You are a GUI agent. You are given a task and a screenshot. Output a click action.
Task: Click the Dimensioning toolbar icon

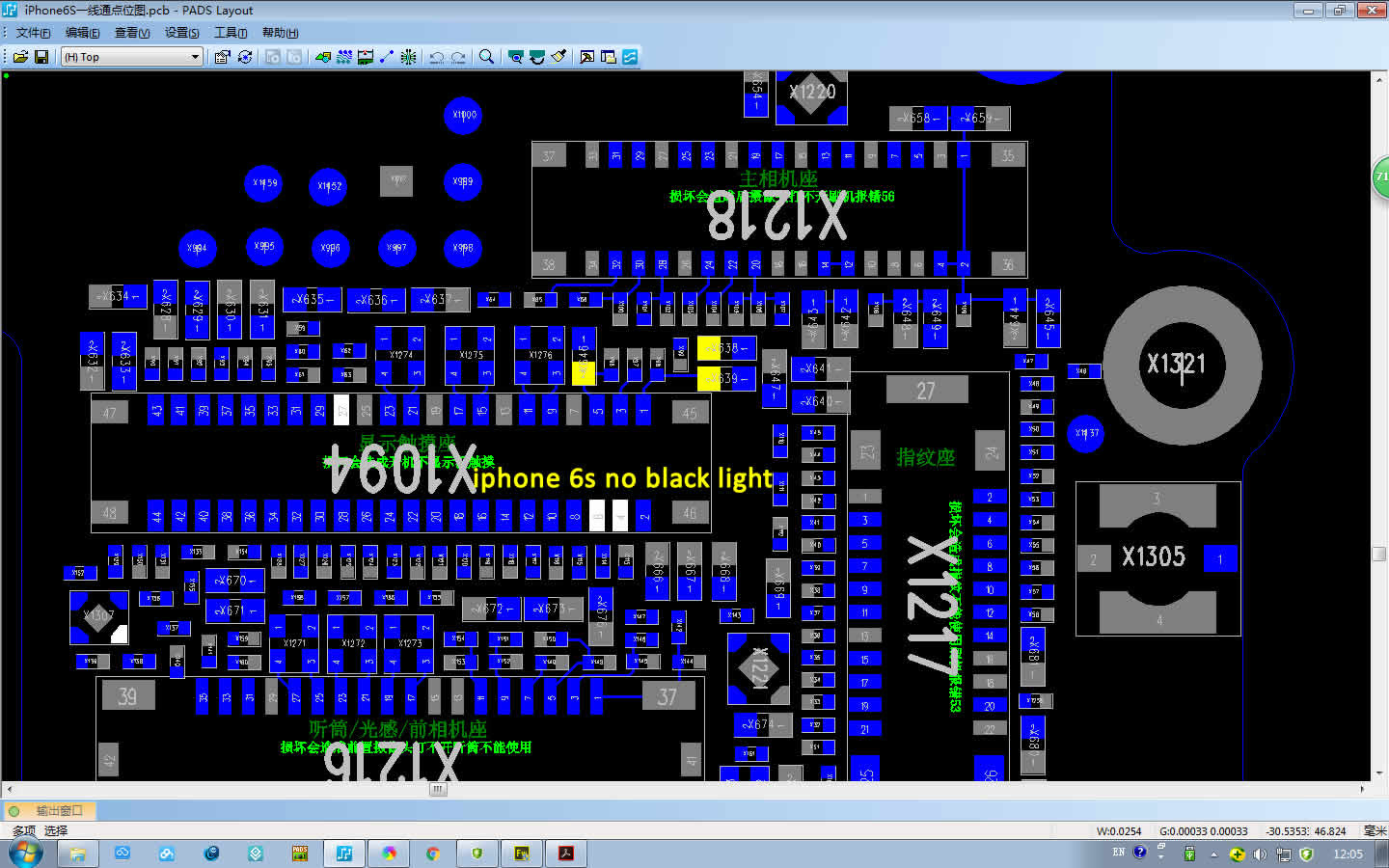pos(366,57)
